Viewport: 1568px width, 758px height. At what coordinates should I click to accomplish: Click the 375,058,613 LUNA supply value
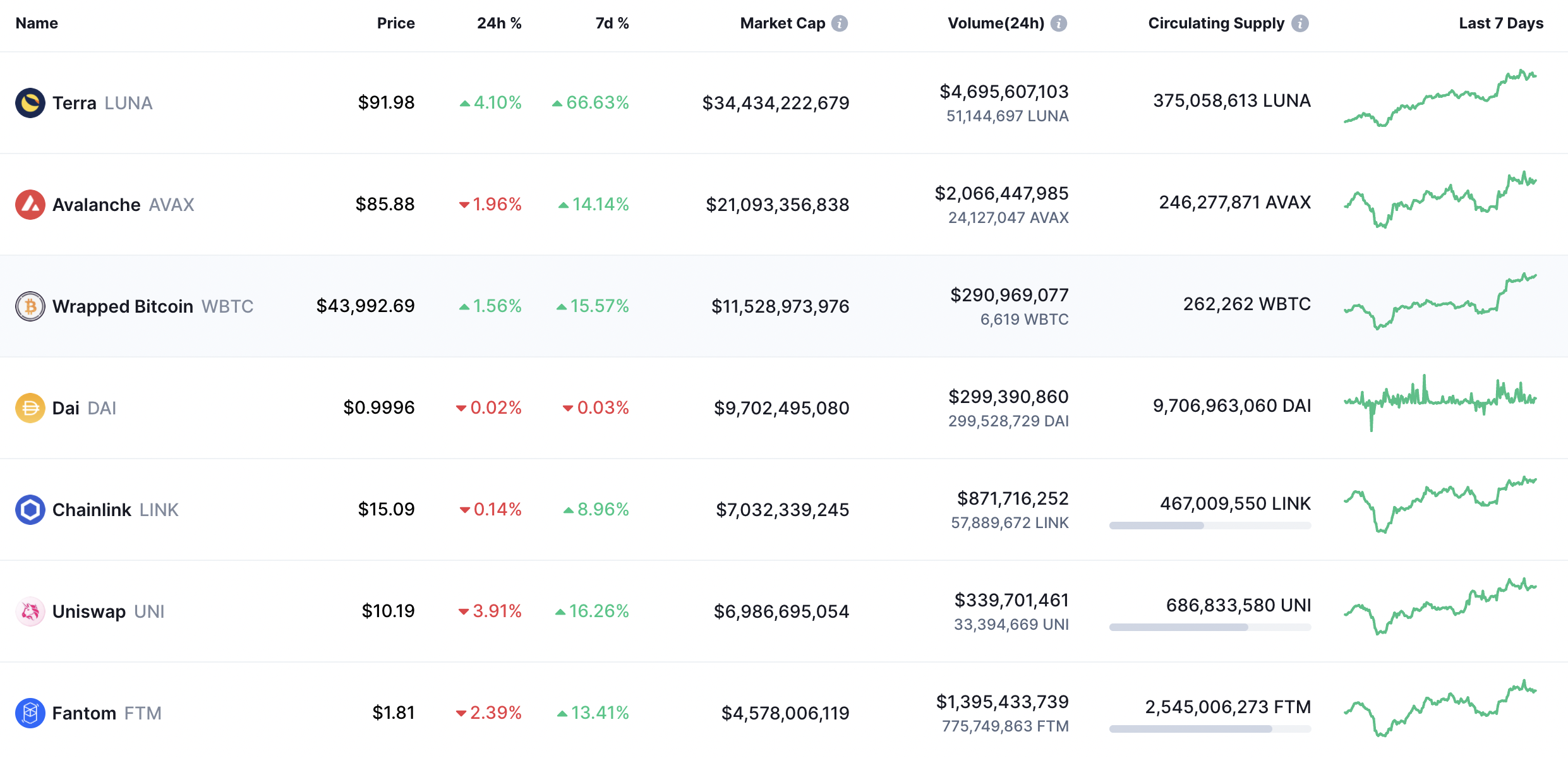coord(1232,100)
